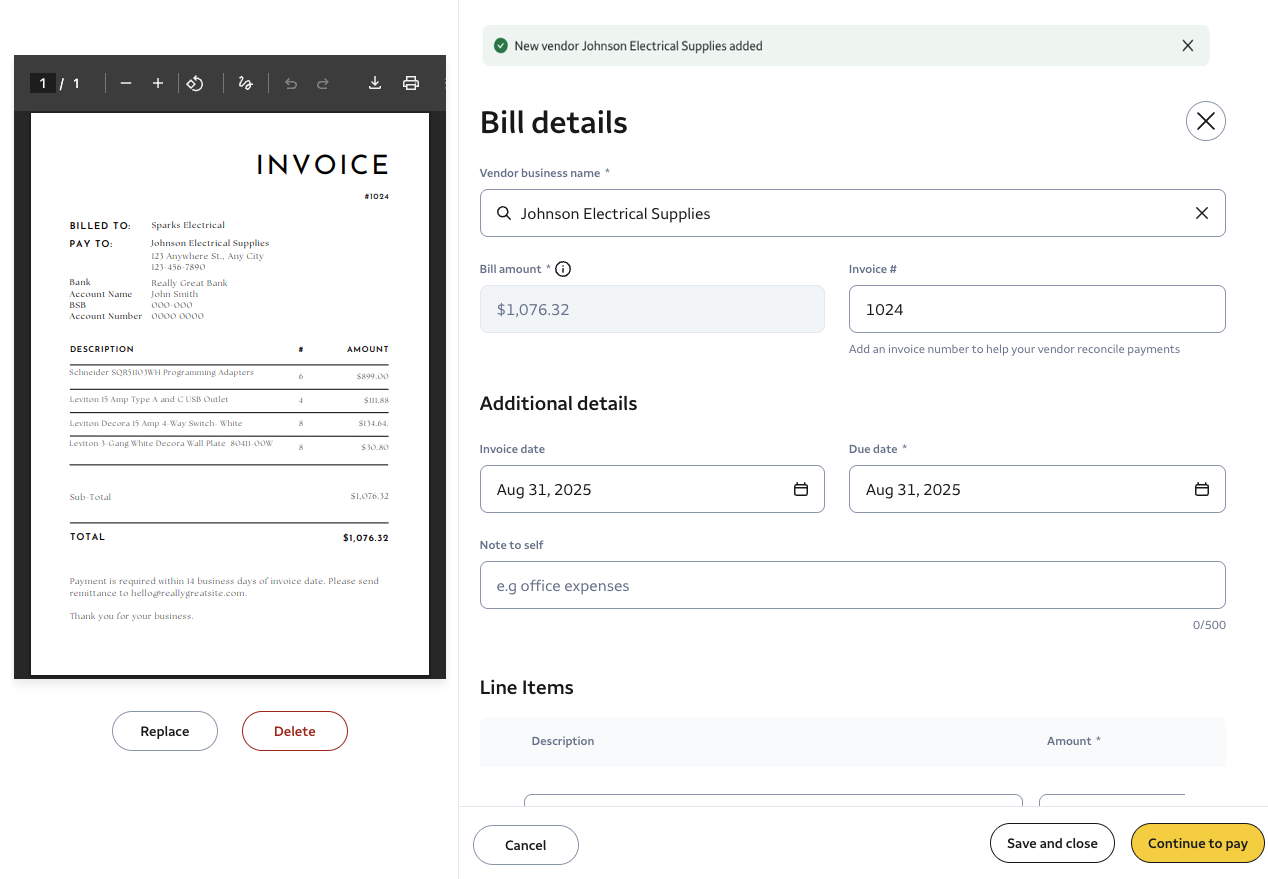This screenshot has height=879, width=1268.
Task: Click the Replace button
Action: point(165,731)
